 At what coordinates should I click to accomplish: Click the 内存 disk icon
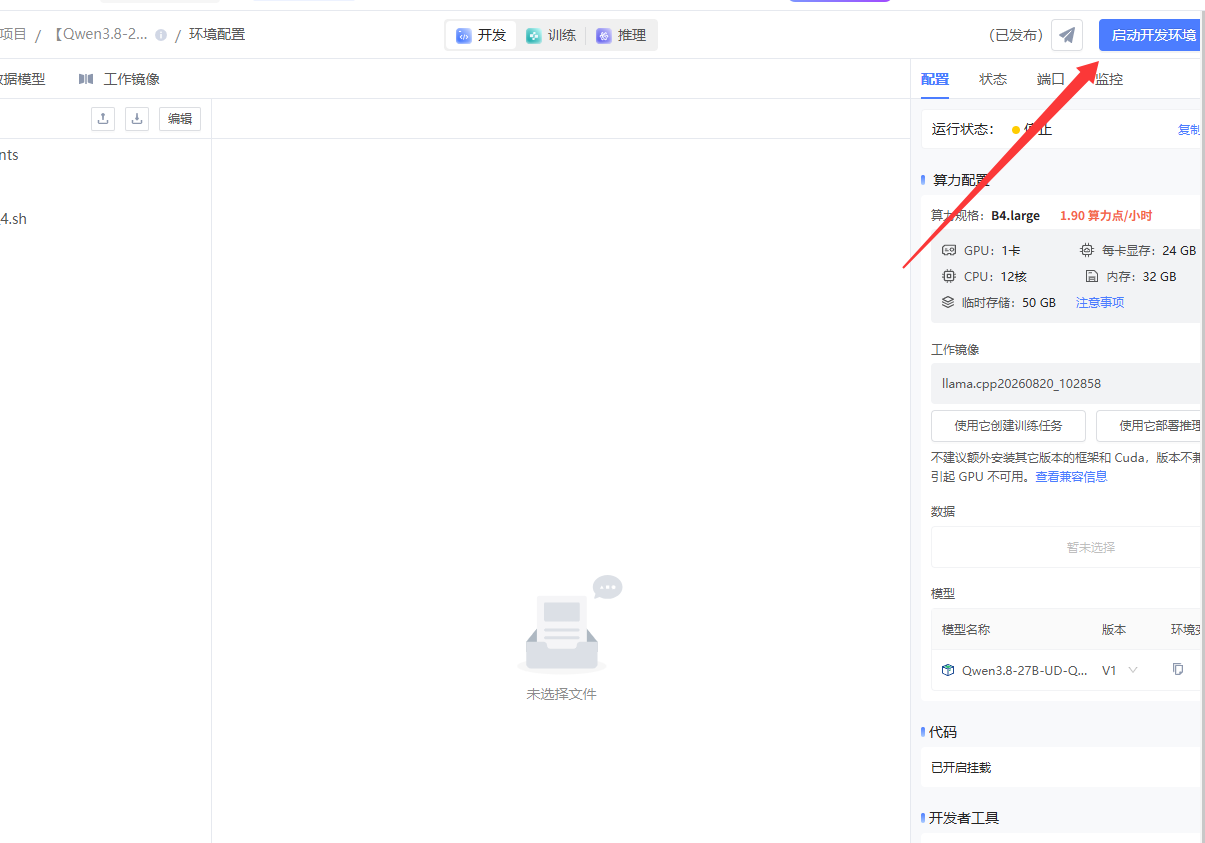click(1092, 276)
